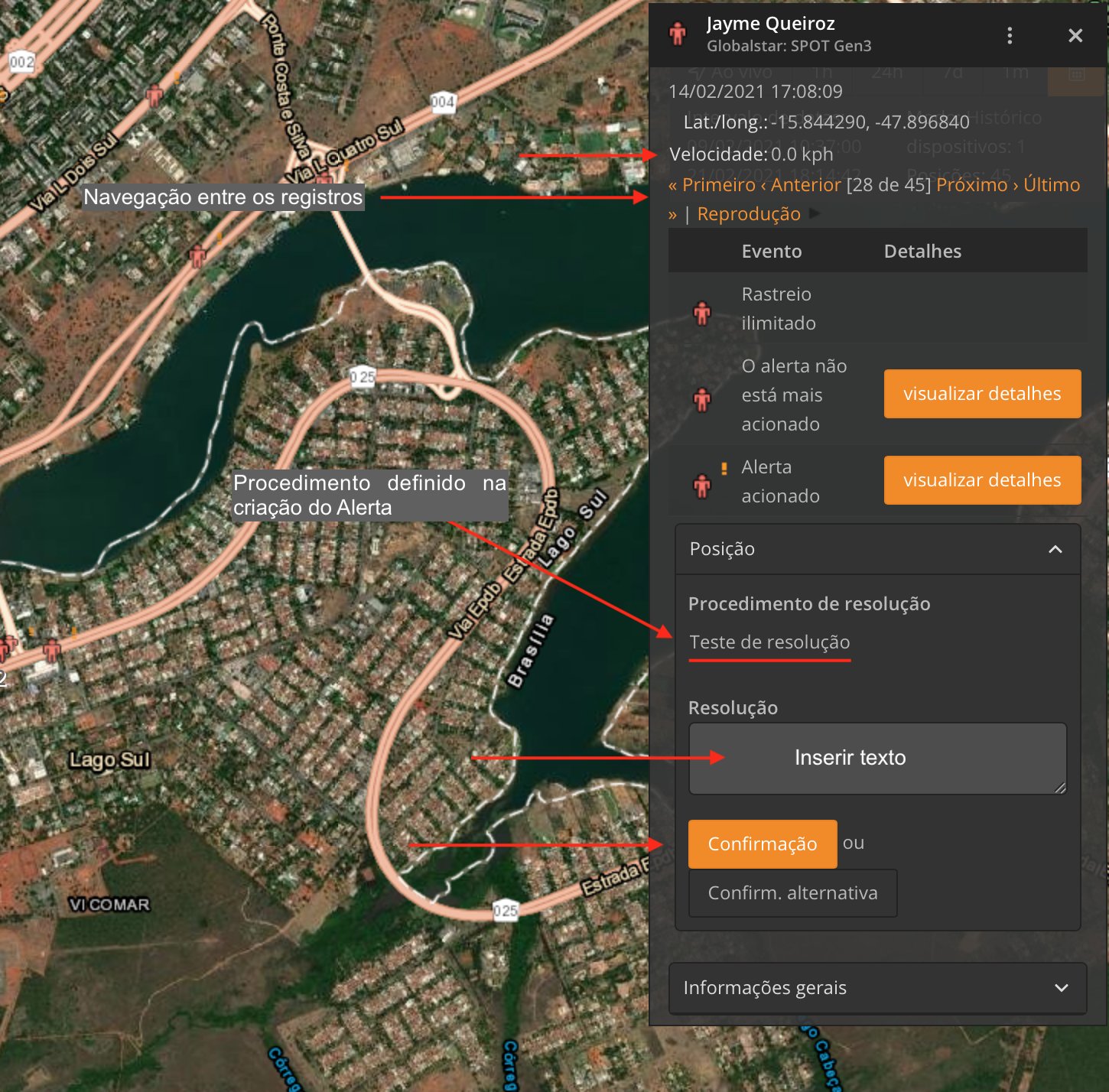The height and width of the screenshot is (1092, 1109).
Task: Click the device person icon beside Jayme Queiroz
Action: tap(678, 34)
